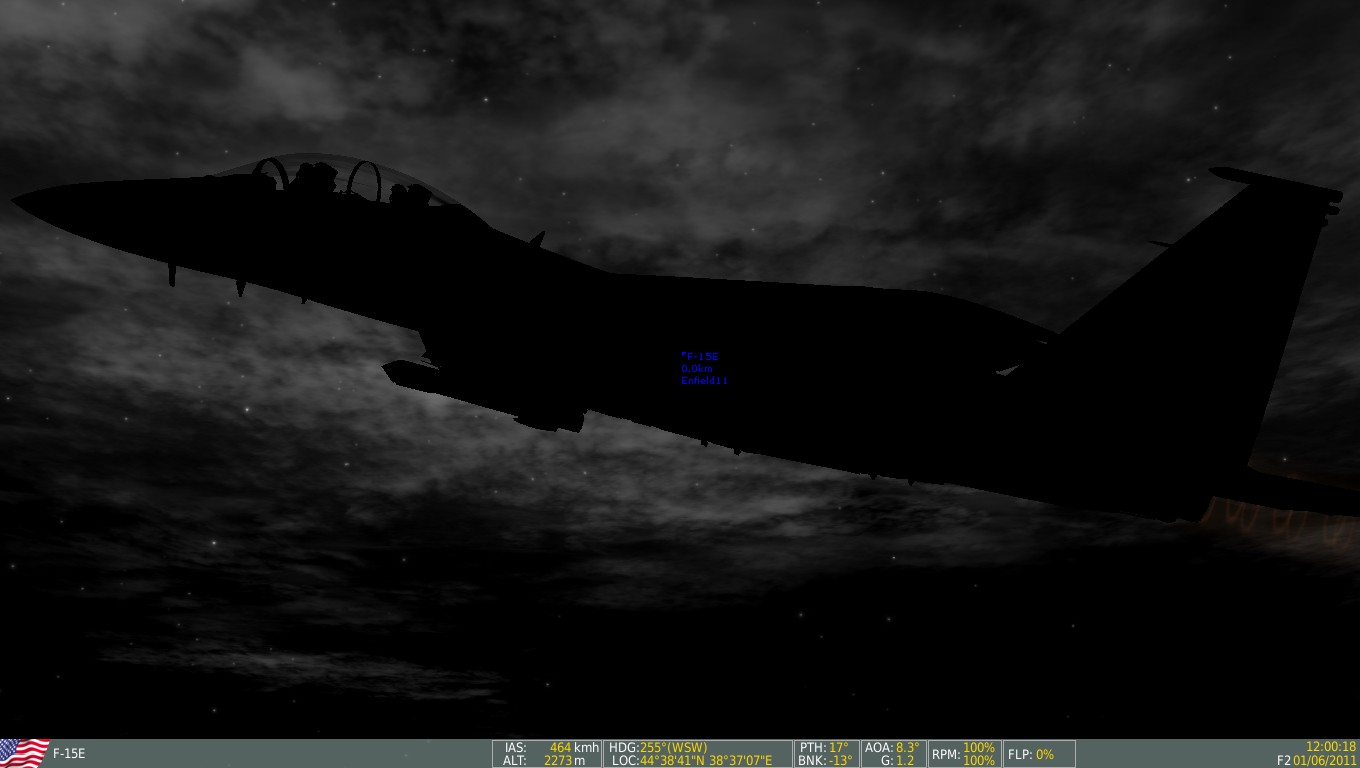This screenshot has height=768, width=1360.
Task: Click the blue F-15E label on aircraft
Action: point(700,356)
